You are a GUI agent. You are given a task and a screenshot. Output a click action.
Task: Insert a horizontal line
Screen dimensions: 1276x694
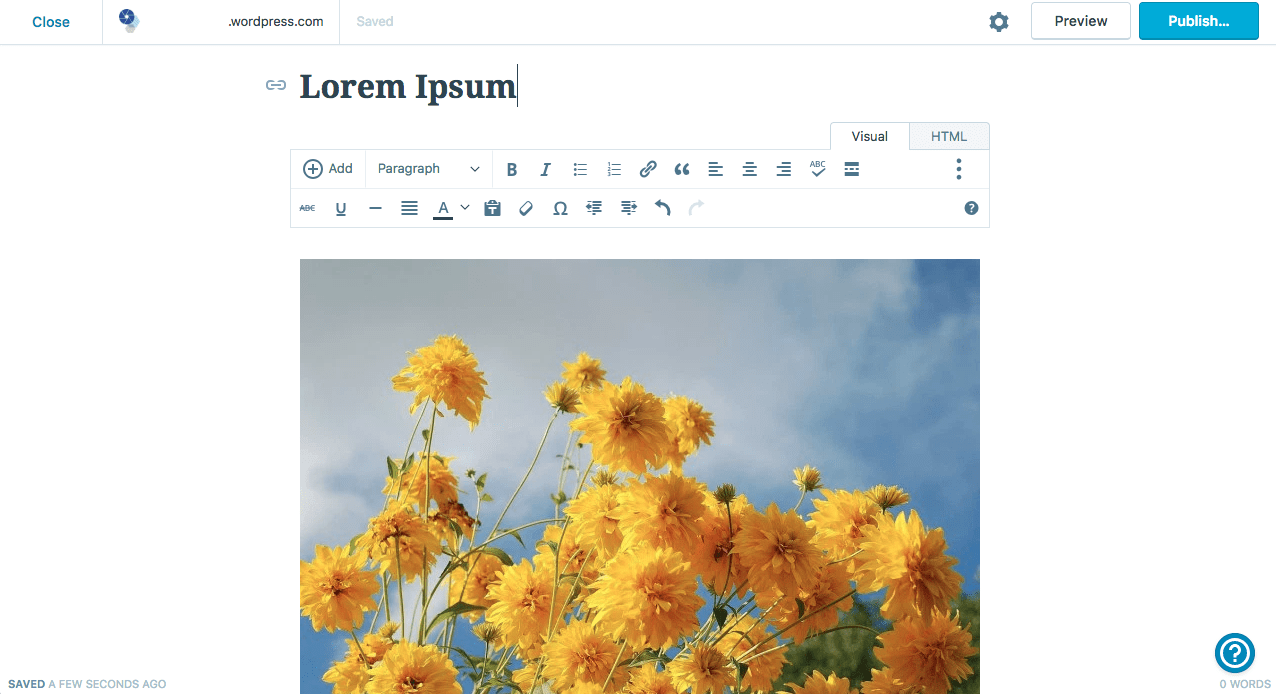[x=375, y=208]
